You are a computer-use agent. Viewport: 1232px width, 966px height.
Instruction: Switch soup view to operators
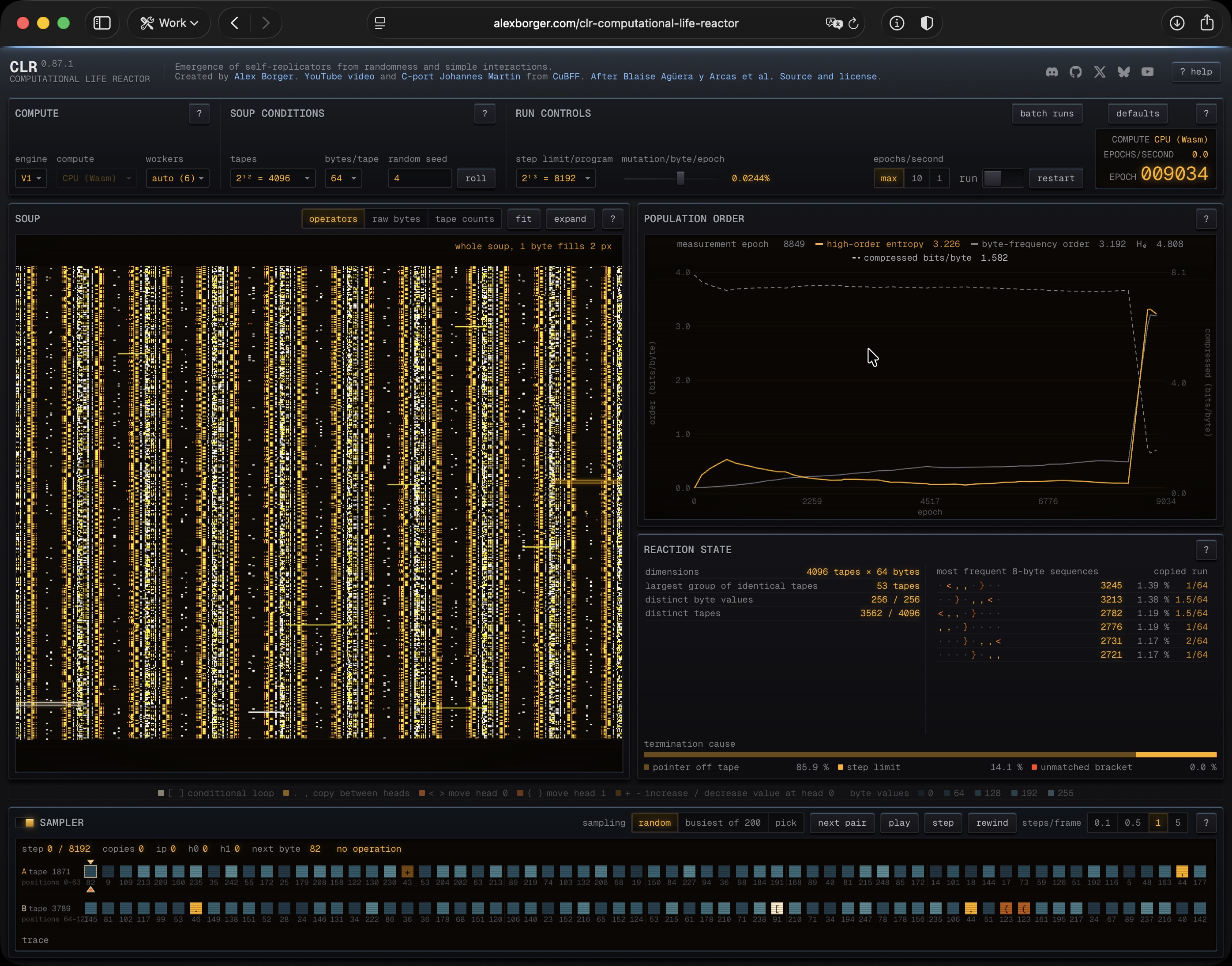333,219
